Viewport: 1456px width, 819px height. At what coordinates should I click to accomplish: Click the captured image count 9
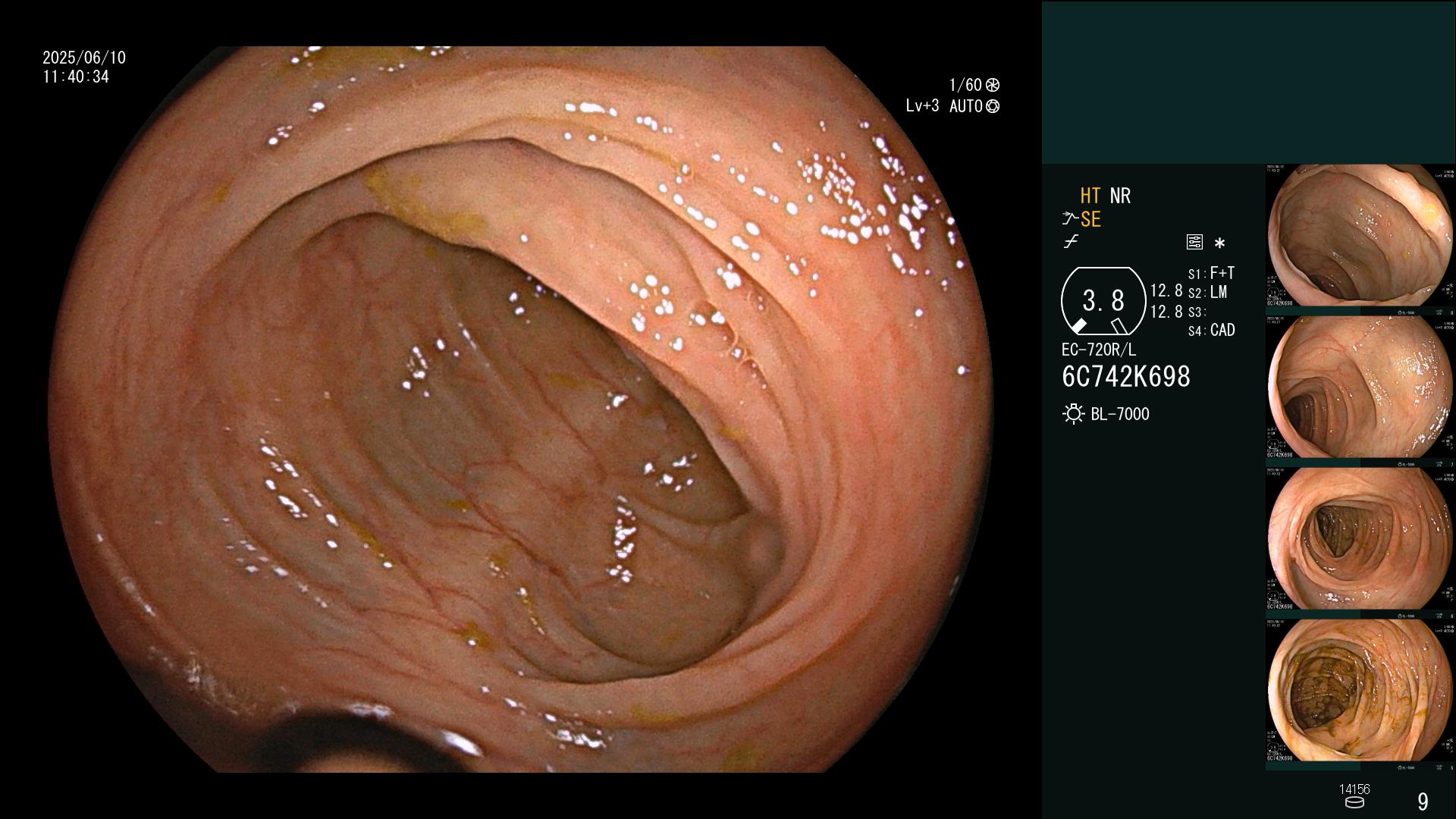1423,802
